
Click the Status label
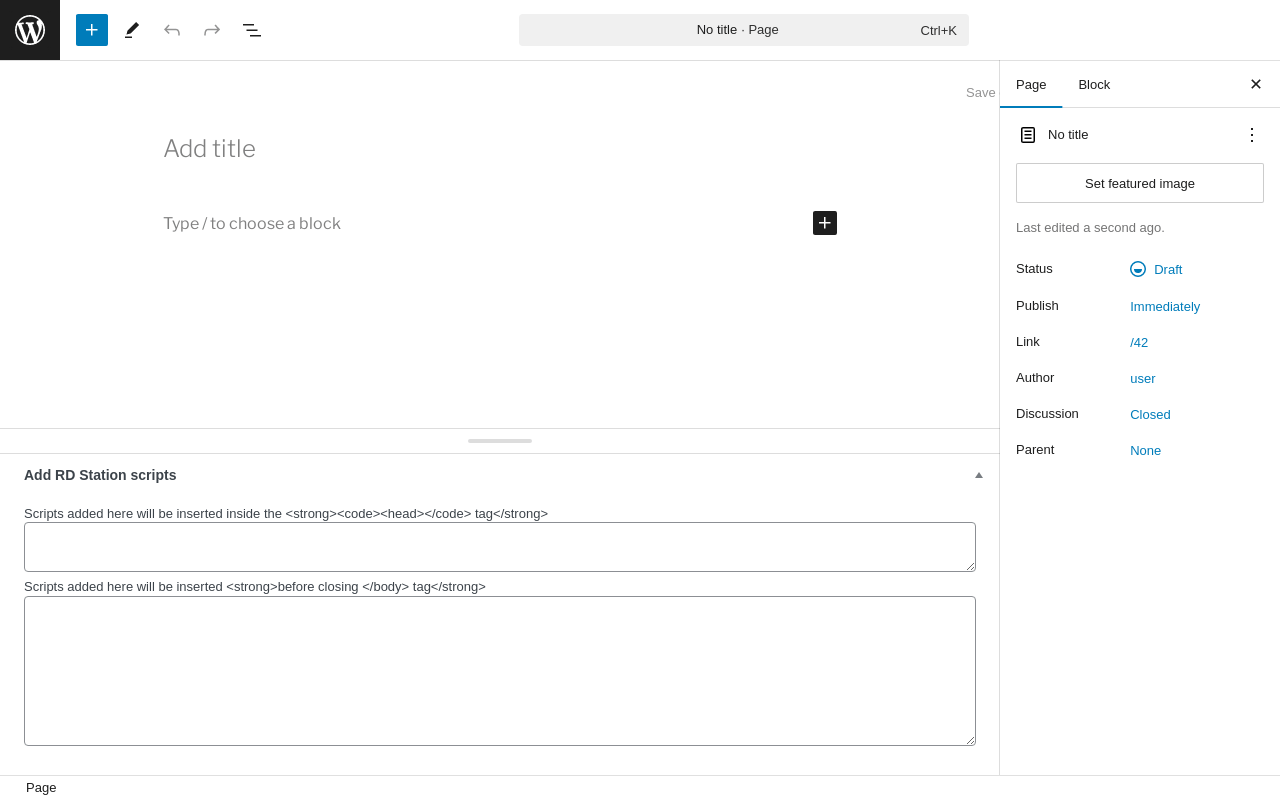pyautogui.click(x=1034, y=268)
